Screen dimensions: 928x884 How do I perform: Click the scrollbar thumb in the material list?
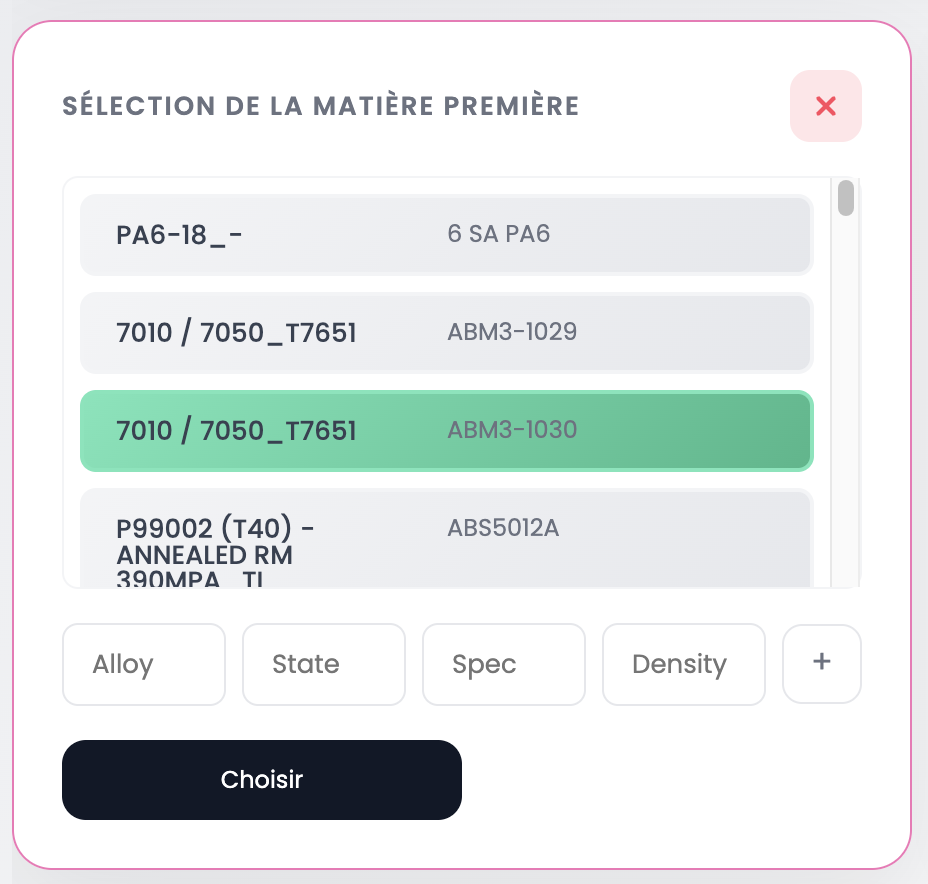pos(847,200)
